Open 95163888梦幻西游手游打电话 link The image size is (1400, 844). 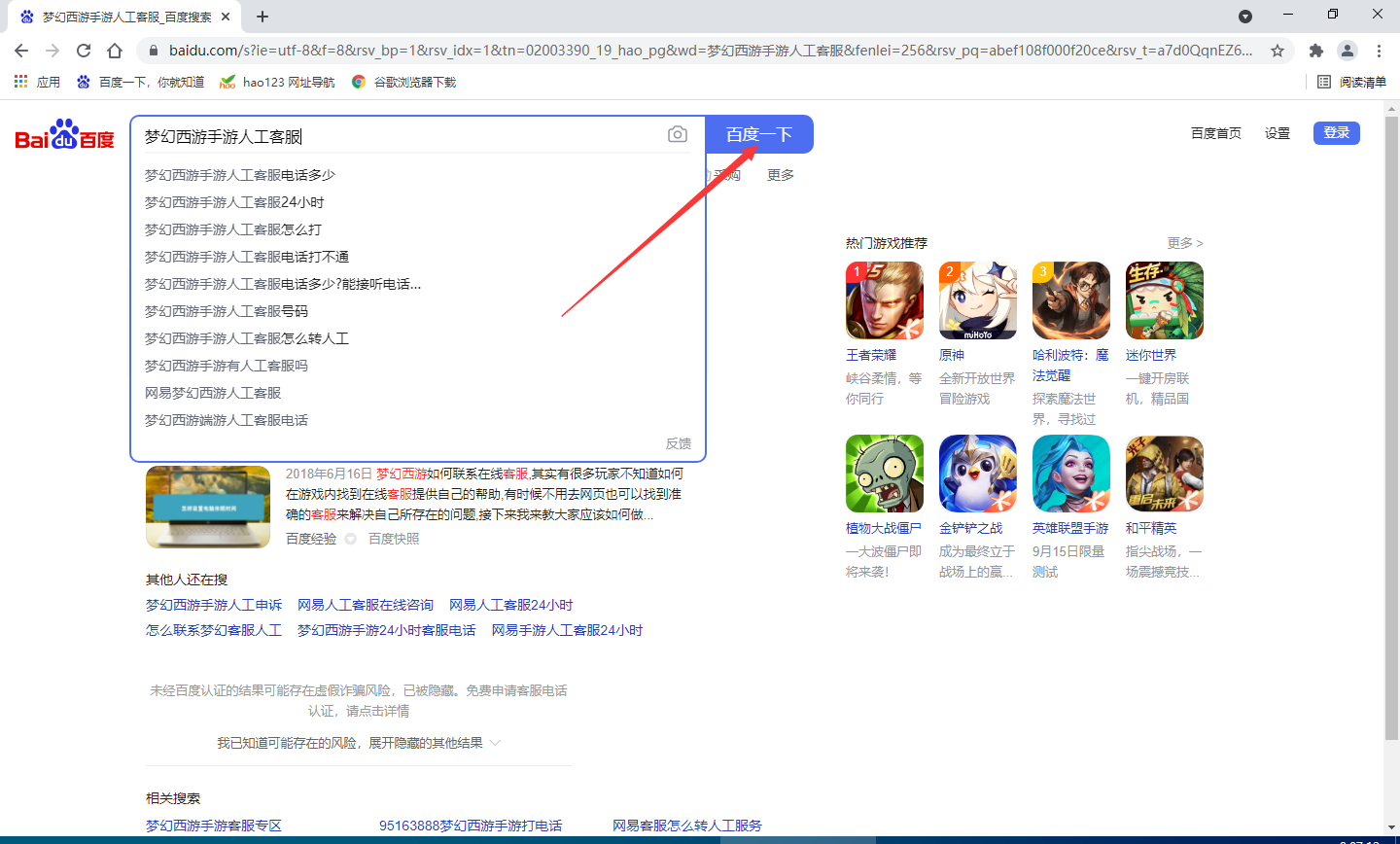(471, 826)
